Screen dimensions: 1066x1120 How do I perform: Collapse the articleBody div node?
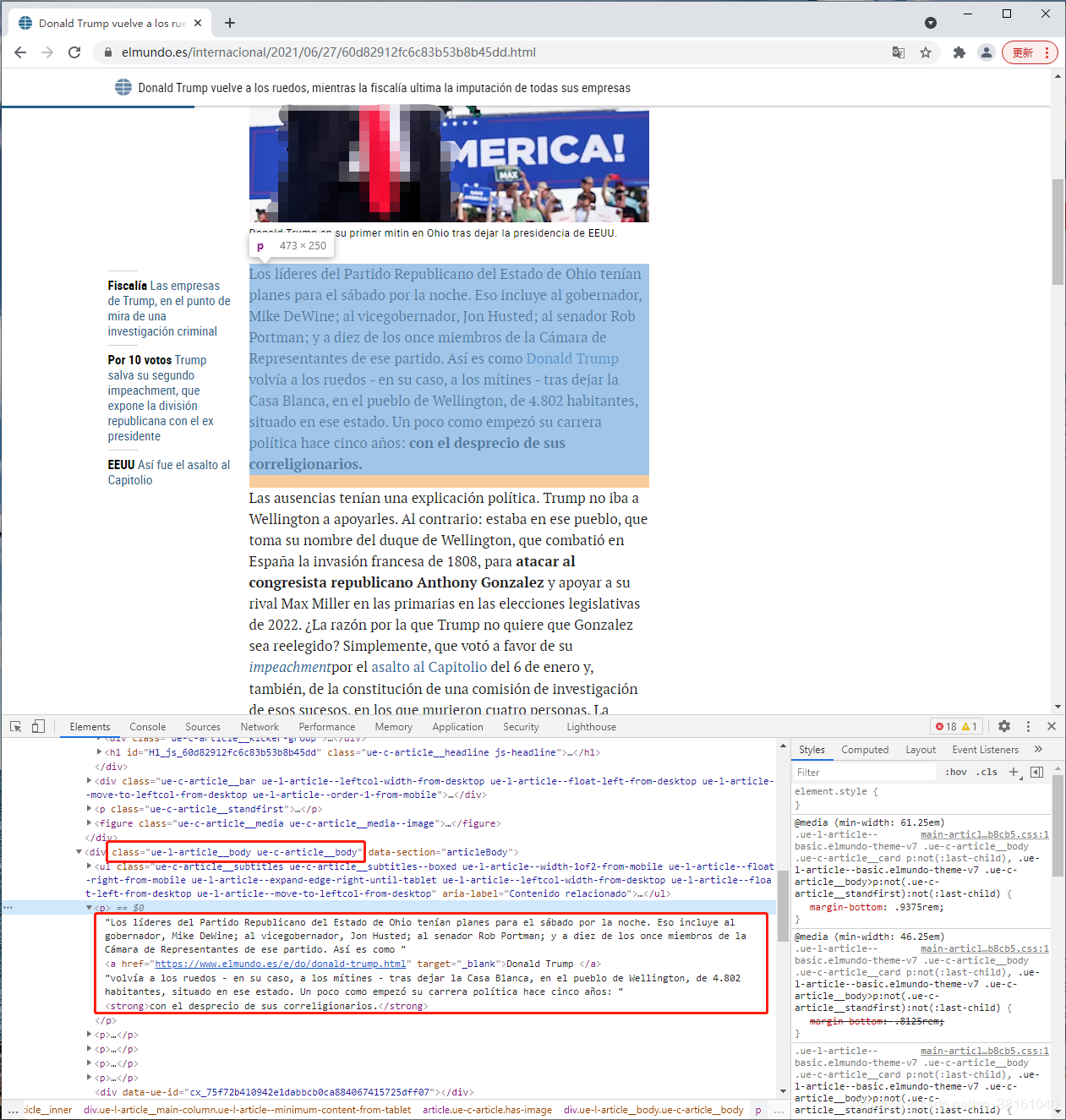[79, 852]
